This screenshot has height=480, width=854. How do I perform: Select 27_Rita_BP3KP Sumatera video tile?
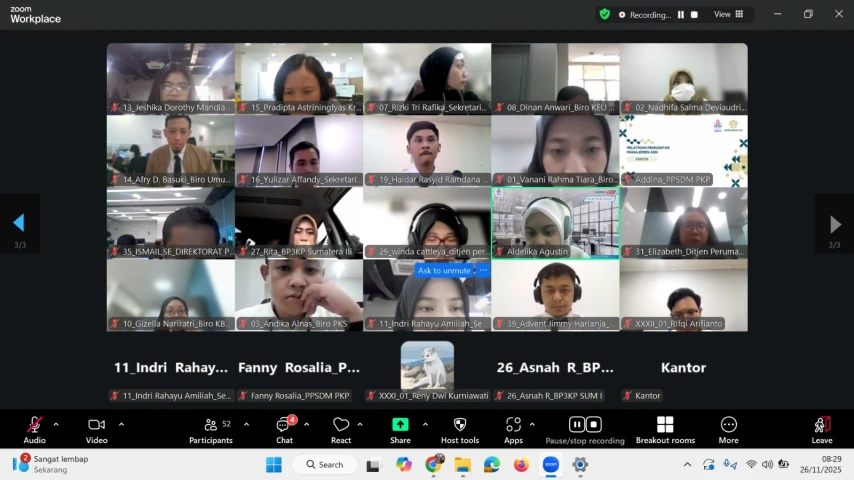pos(299,223)
